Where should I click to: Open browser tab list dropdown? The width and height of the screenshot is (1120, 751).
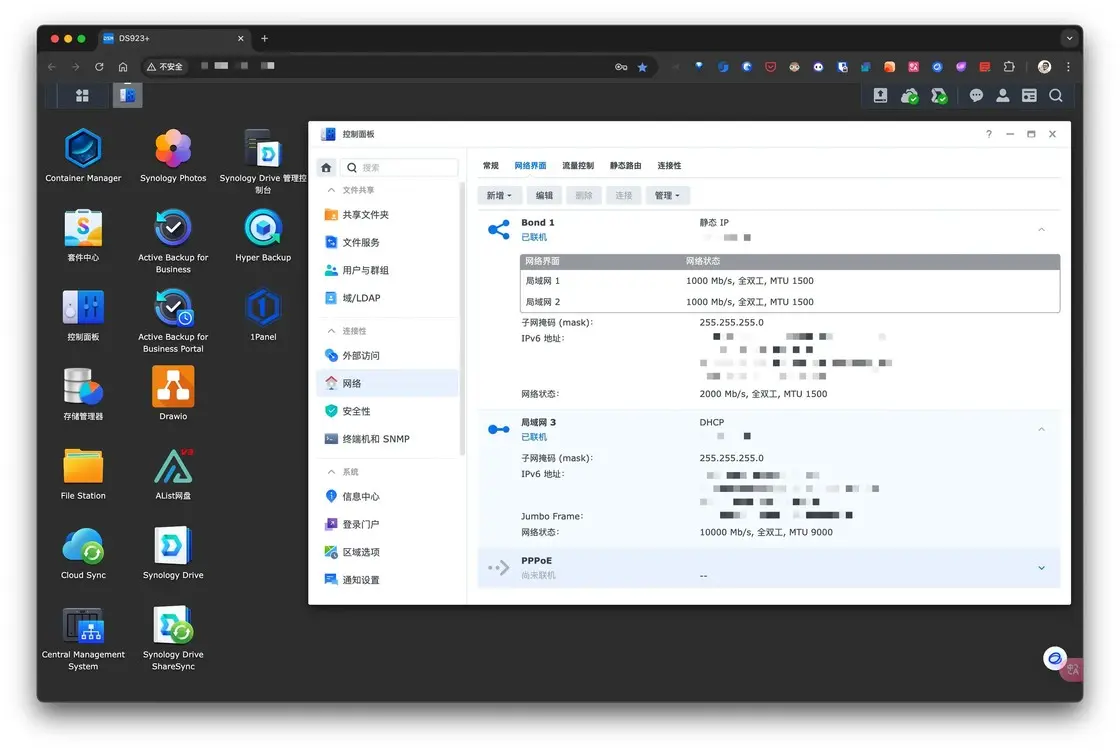click(1069, 38)
